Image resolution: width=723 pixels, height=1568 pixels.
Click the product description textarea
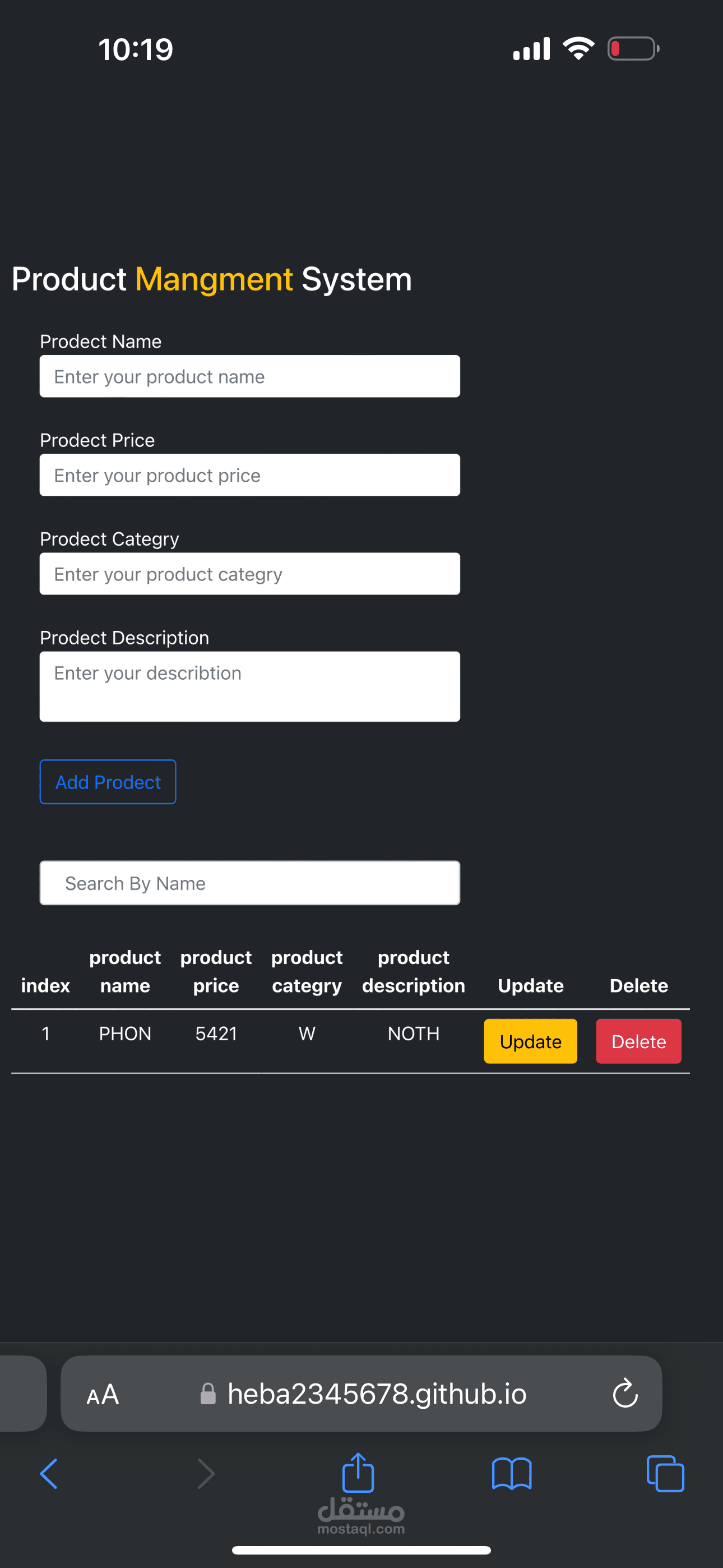tap(249, 686)
